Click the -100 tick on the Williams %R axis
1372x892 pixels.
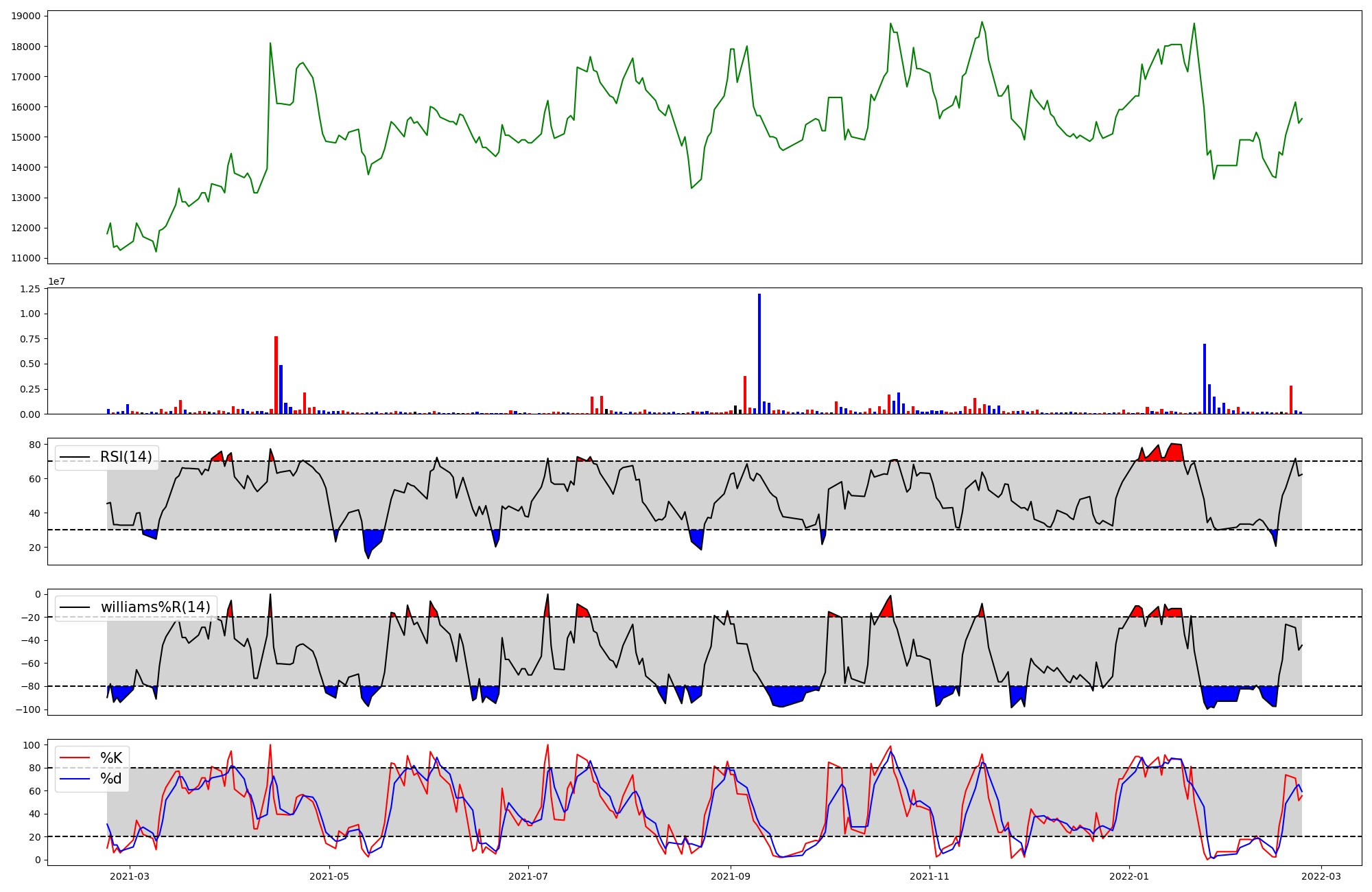[x=28, y=709]
